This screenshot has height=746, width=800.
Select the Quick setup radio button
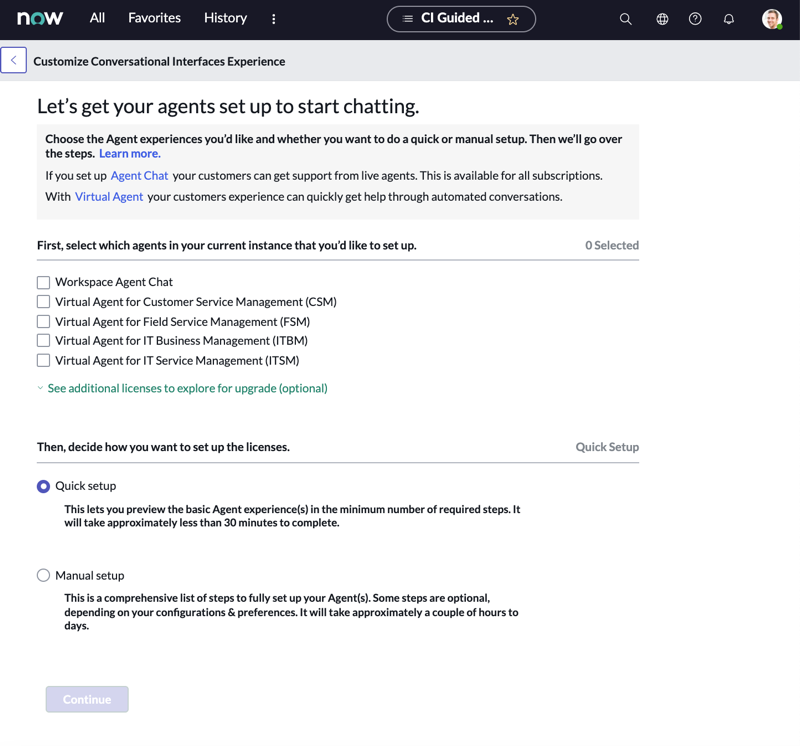tap(43, 486)
